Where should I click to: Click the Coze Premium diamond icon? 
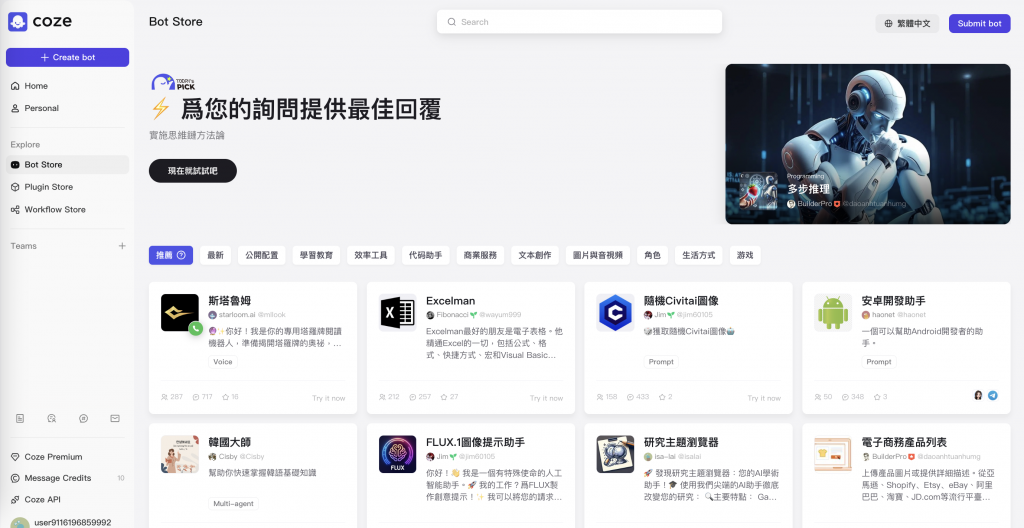tap(15, 457)
